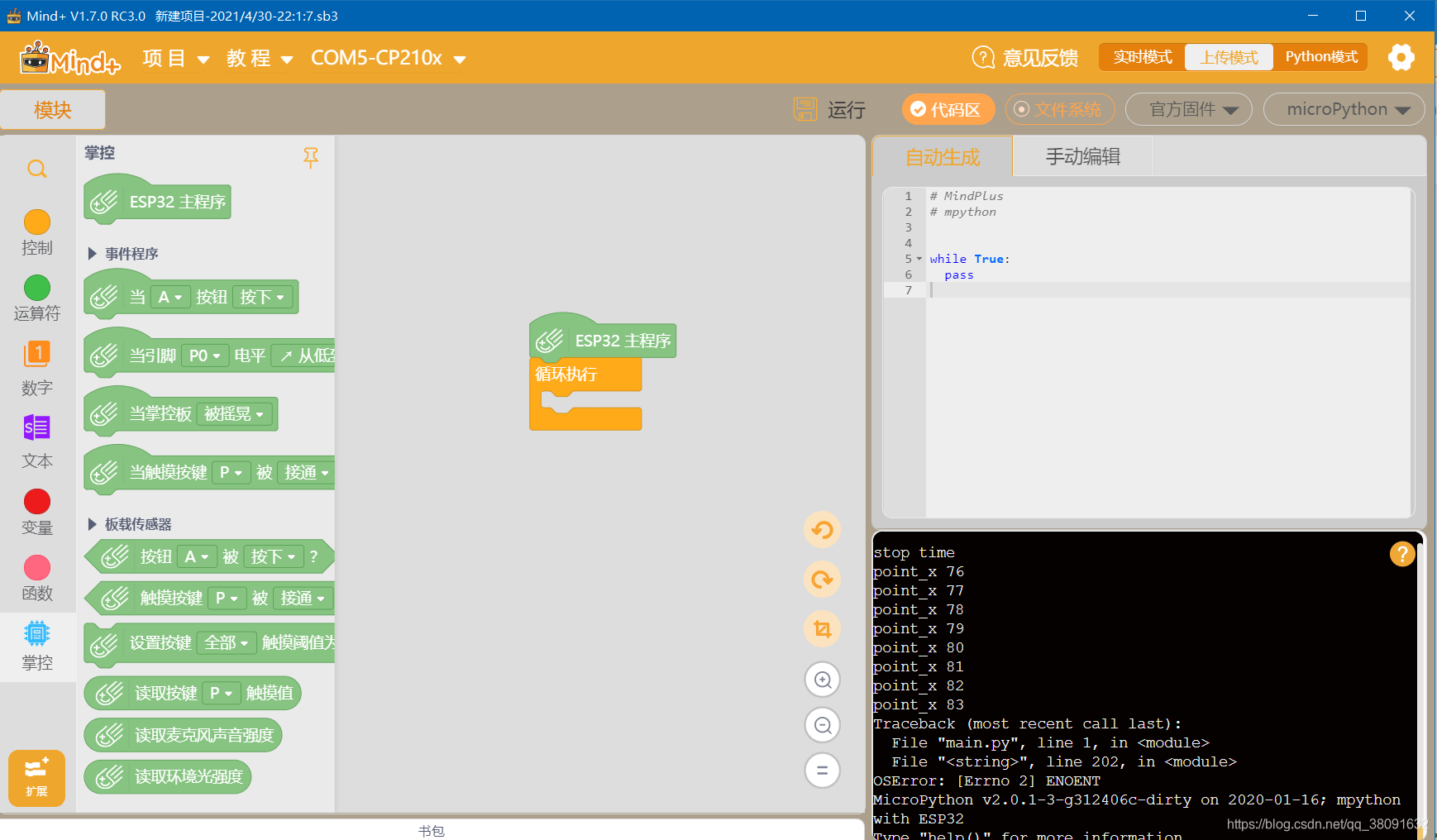The image size is (1437, 840).
Task: Click the 掌控 palette heading
Action: [x=99, y=153]
